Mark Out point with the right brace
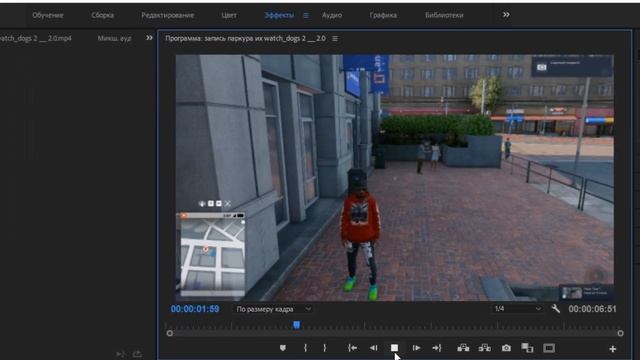The height and width of the screenshot is (360, 640). (324, 348)
